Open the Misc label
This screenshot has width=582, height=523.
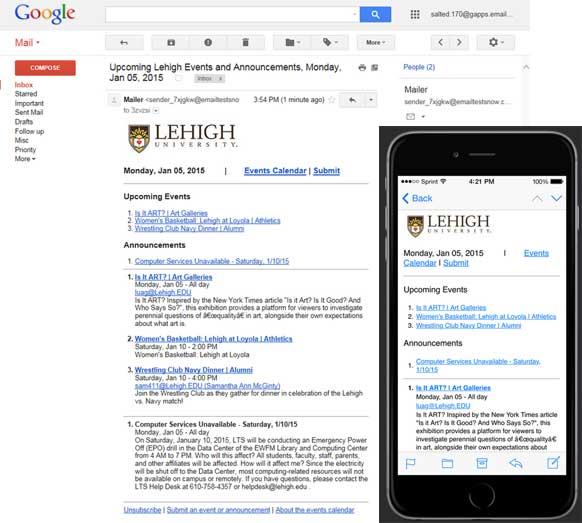click(x=22, y=140)
